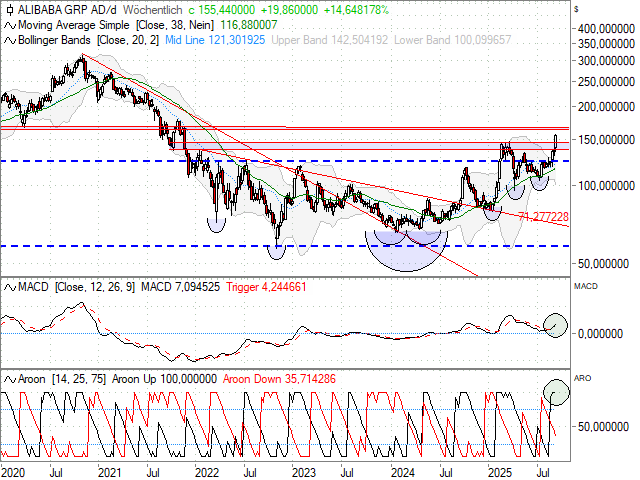Viewport: 640px width, 480px height.
Task: Click the closing price c 155,440000
Action: 222,10
